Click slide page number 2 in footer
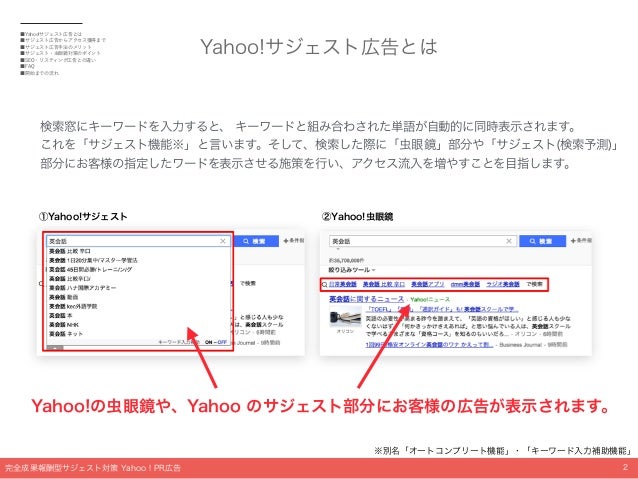 pos(625,467)
